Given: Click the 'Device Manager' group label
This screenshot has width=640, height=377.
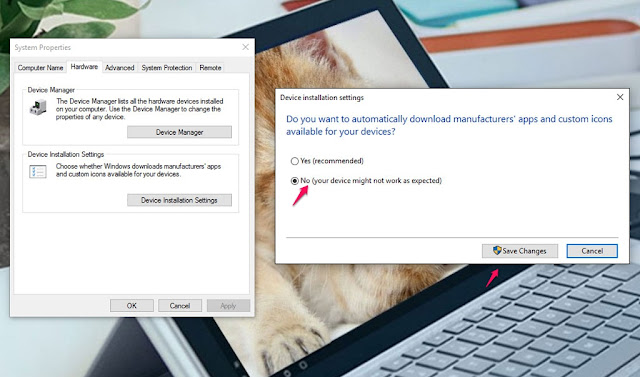Looking at the screenshot, I should tap(51, 90).
